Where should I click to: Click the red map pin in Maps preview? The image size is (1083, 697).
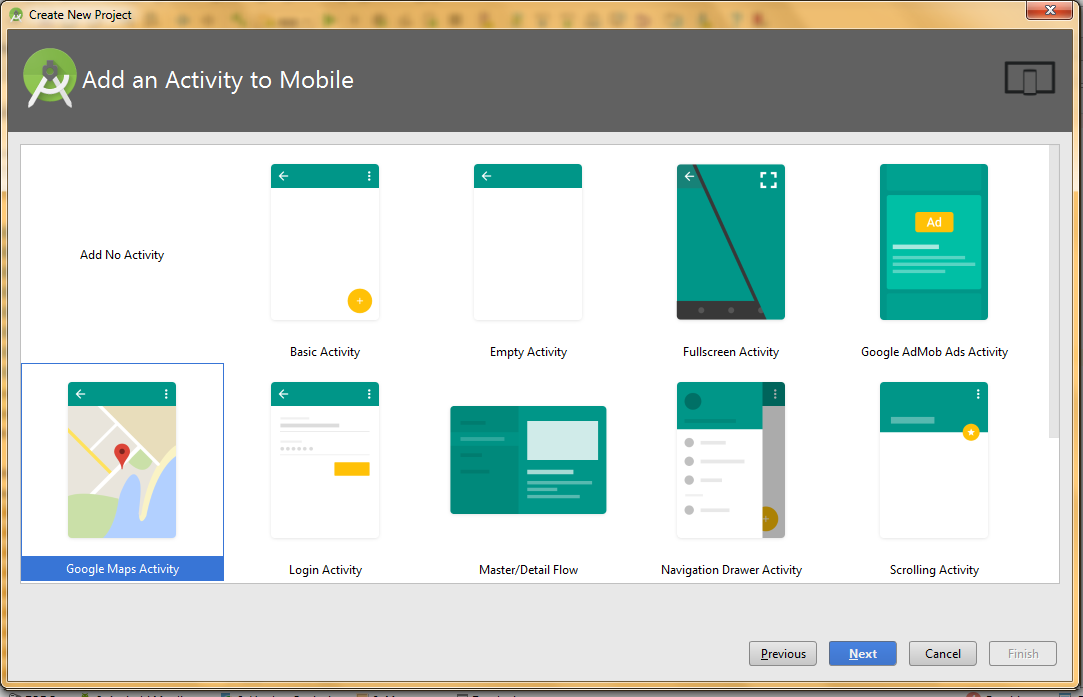[122, 456]
